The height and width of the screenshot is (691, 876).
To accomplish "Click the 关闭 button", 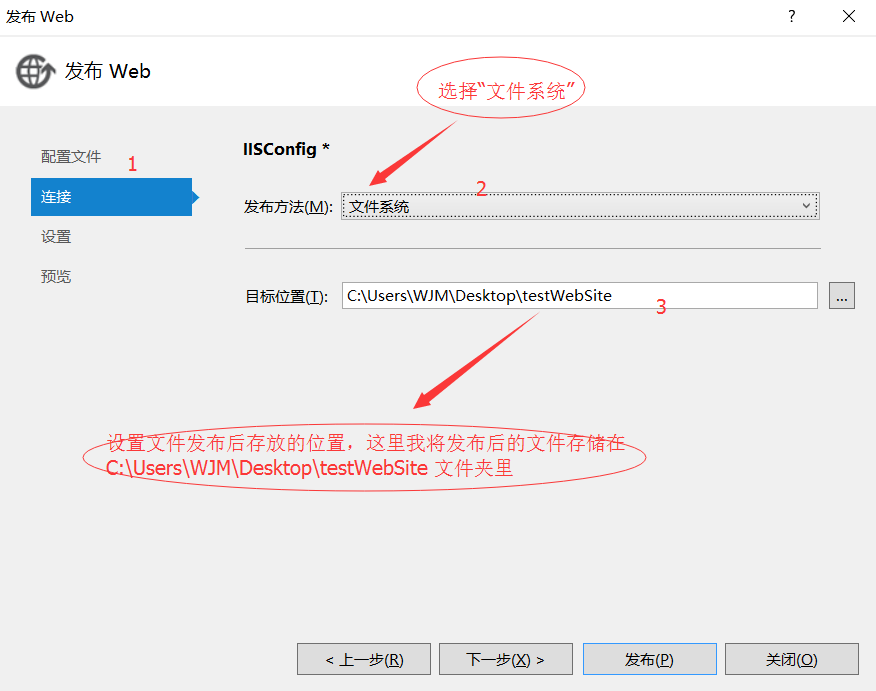I will point(791,658).
